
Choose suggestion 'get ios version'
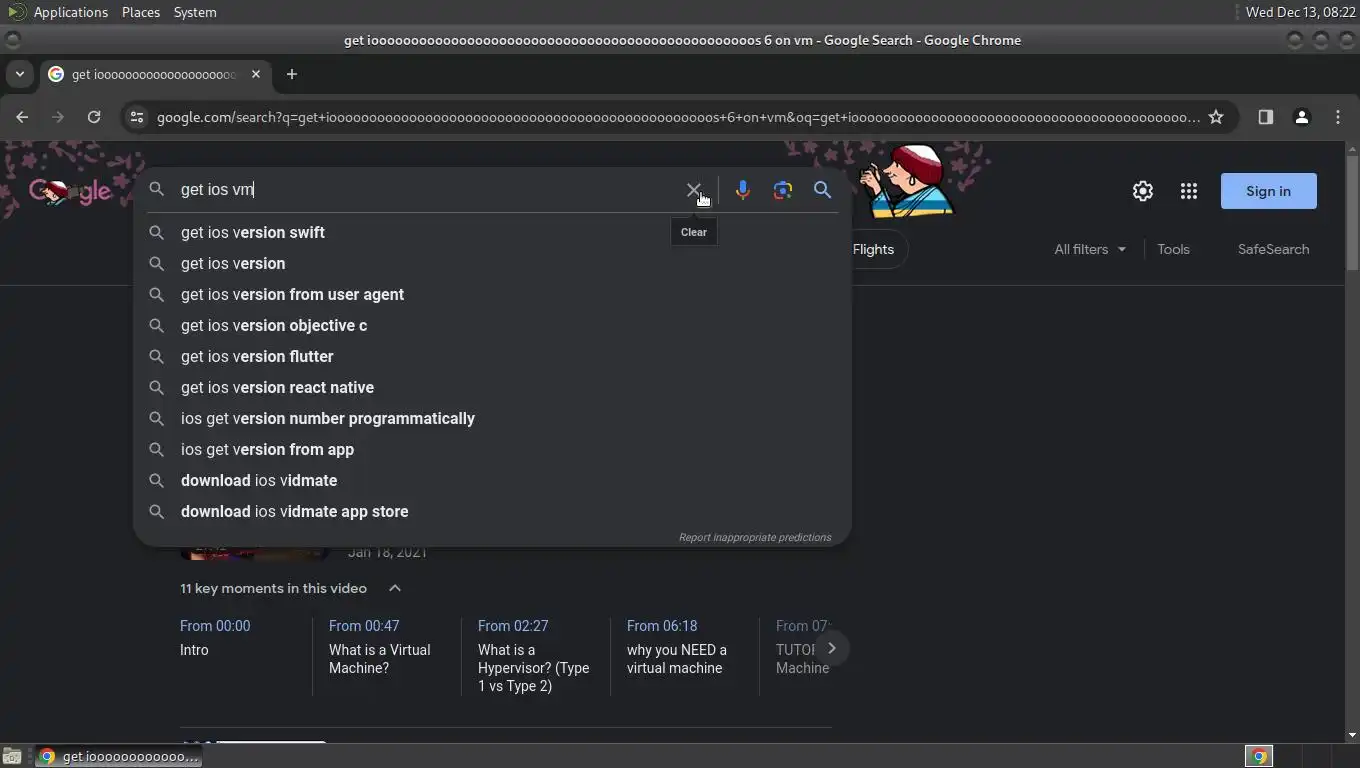click(x=492, y=263)
